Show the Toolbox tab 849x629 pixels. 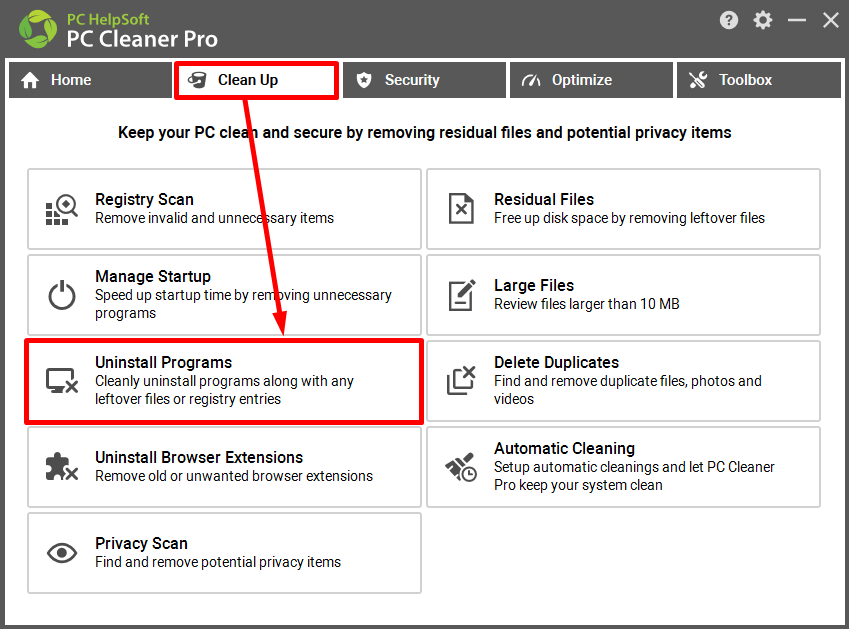pyautogui.click(x=759, y=80)
